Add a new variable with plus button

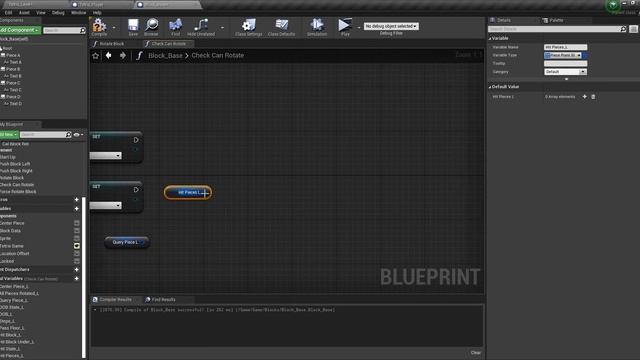tap(76, 209)
